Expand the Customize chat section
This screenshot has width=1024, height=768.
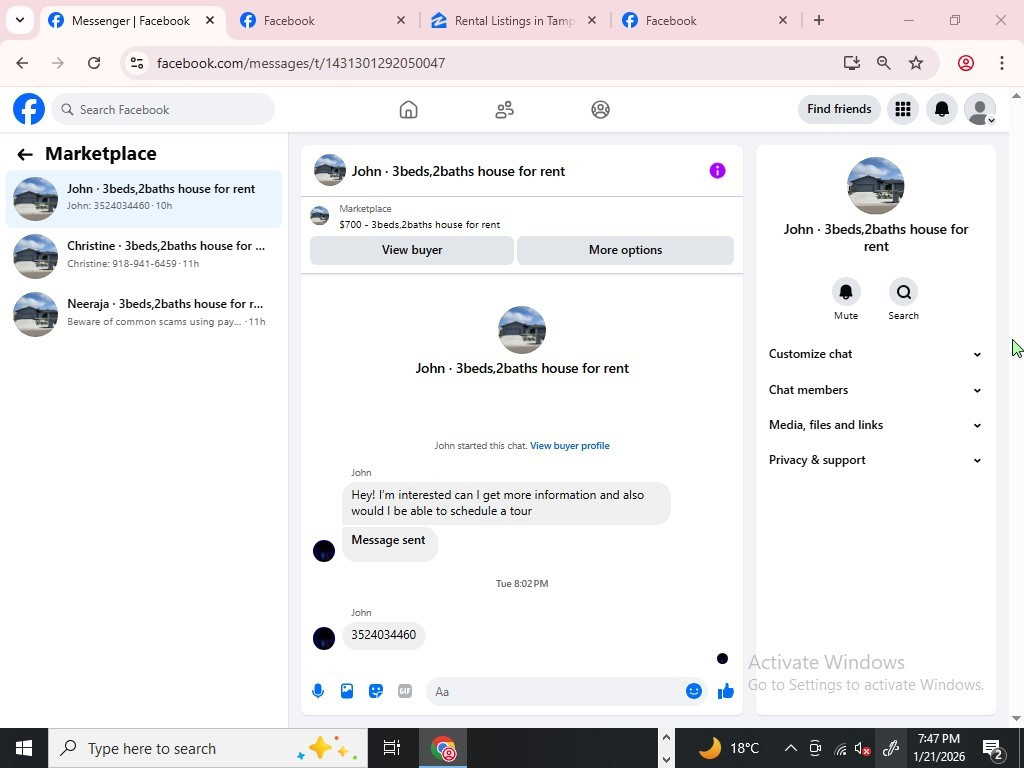[875, 354]
